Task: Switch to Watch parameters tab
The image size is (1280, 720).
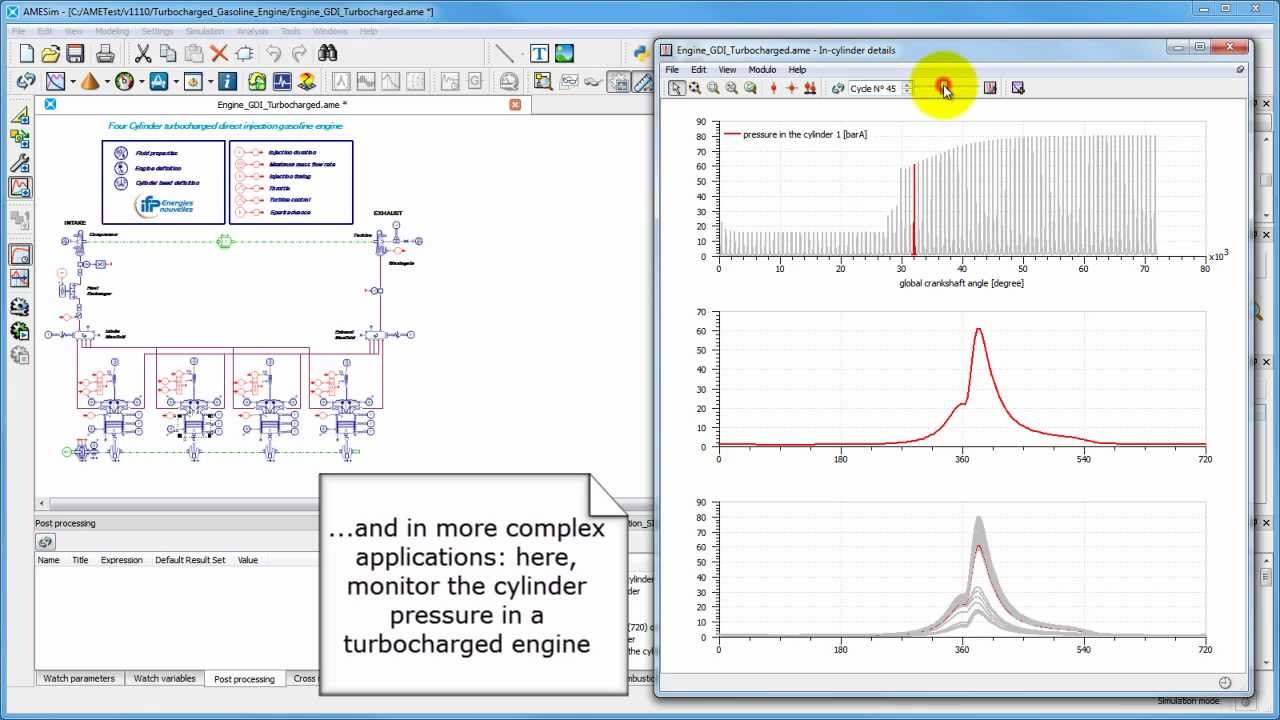Action: point(79,678)
